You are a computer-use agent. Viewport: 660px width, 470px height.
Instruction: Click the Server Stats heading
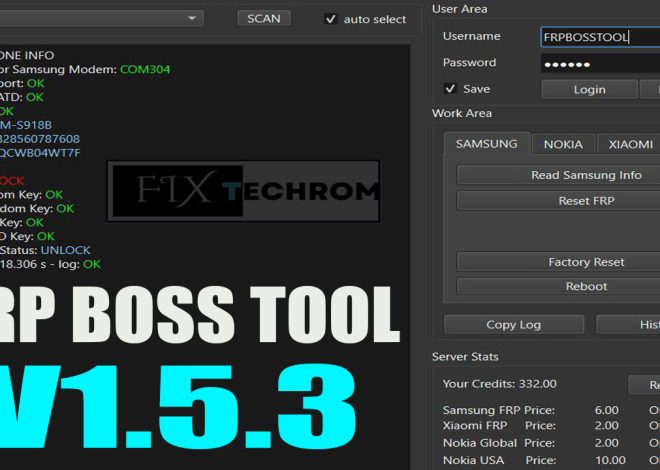point(465,357)
